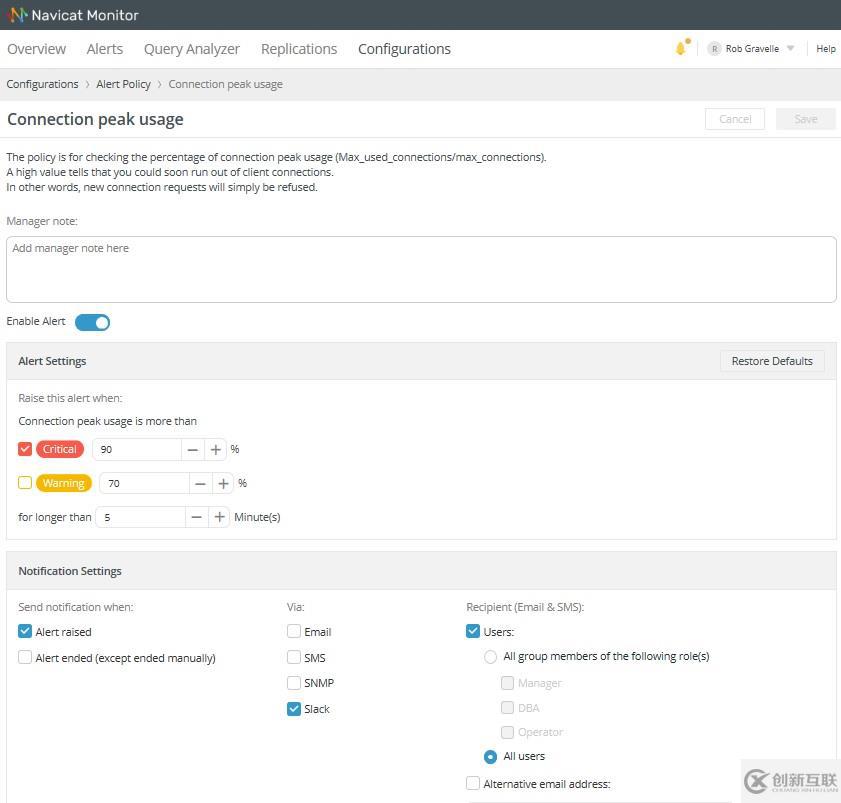Open the notifications bell icon
The width and height of the screenshot is (841, 803).
pos(682,48)
